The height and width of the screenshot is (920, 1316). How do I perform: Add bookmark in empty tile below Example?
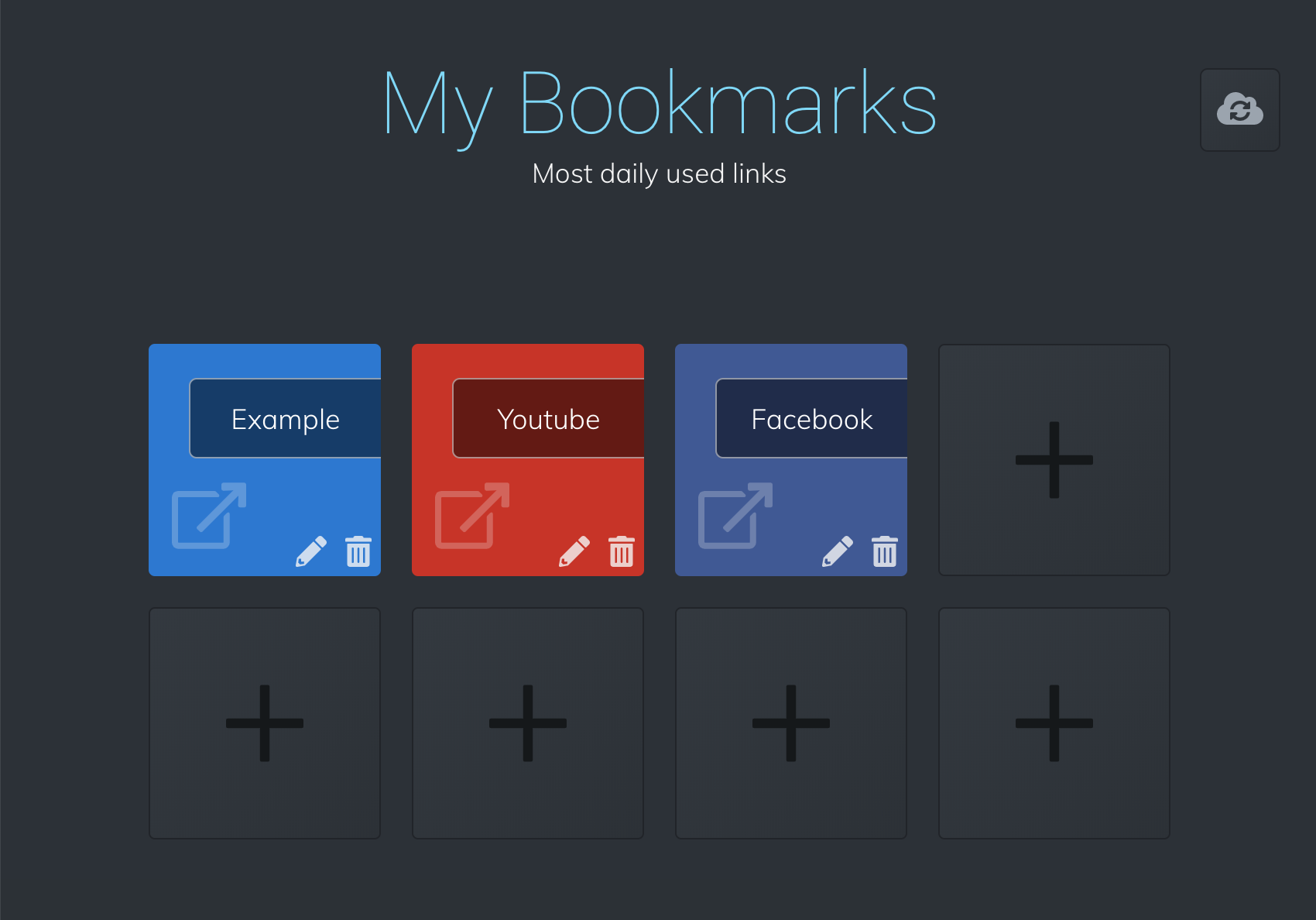[265, 723]
